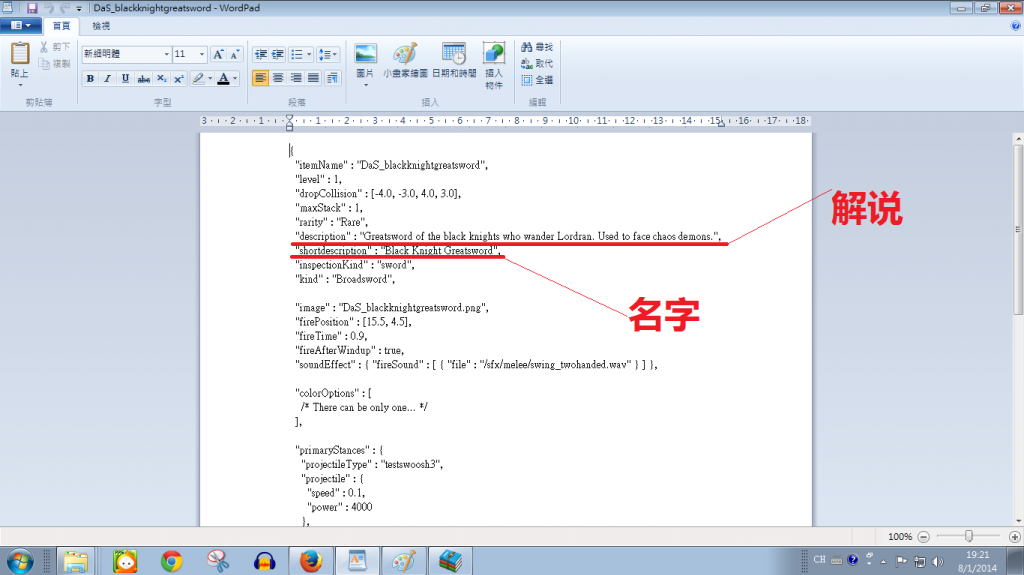Click the Find (尋找) button
The height and width of the screenshot is (575, 1024).
point(537,47)
